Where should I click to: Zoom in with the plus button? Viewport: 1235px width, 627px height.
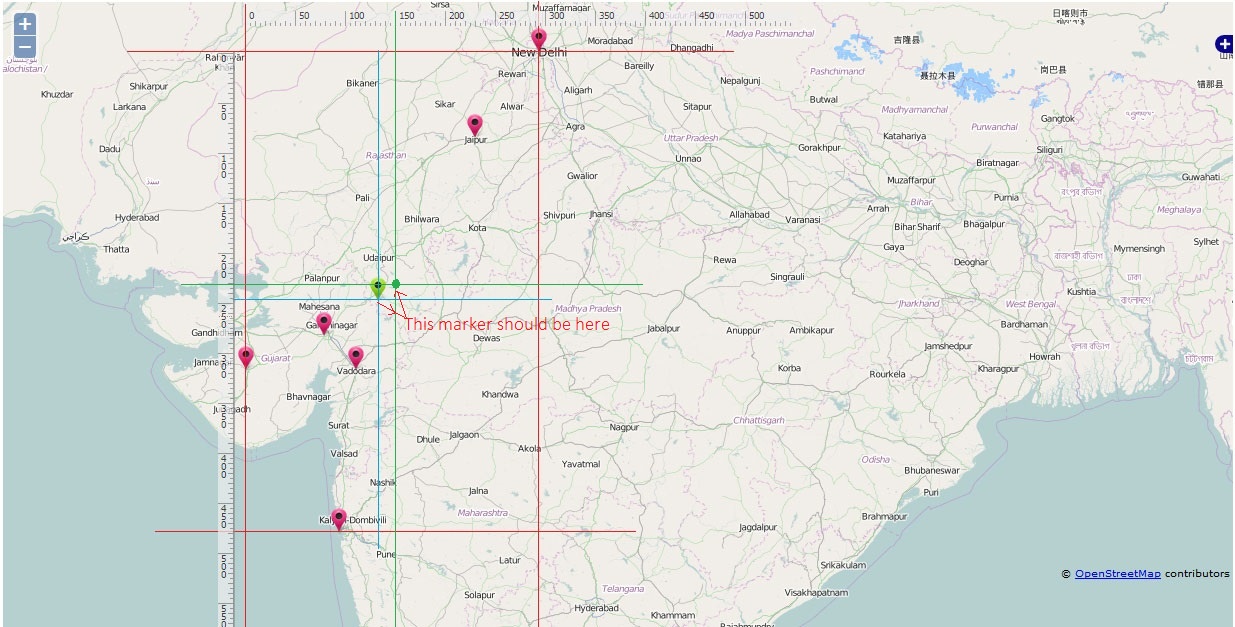pyautogui.click(x=25, y=24)
